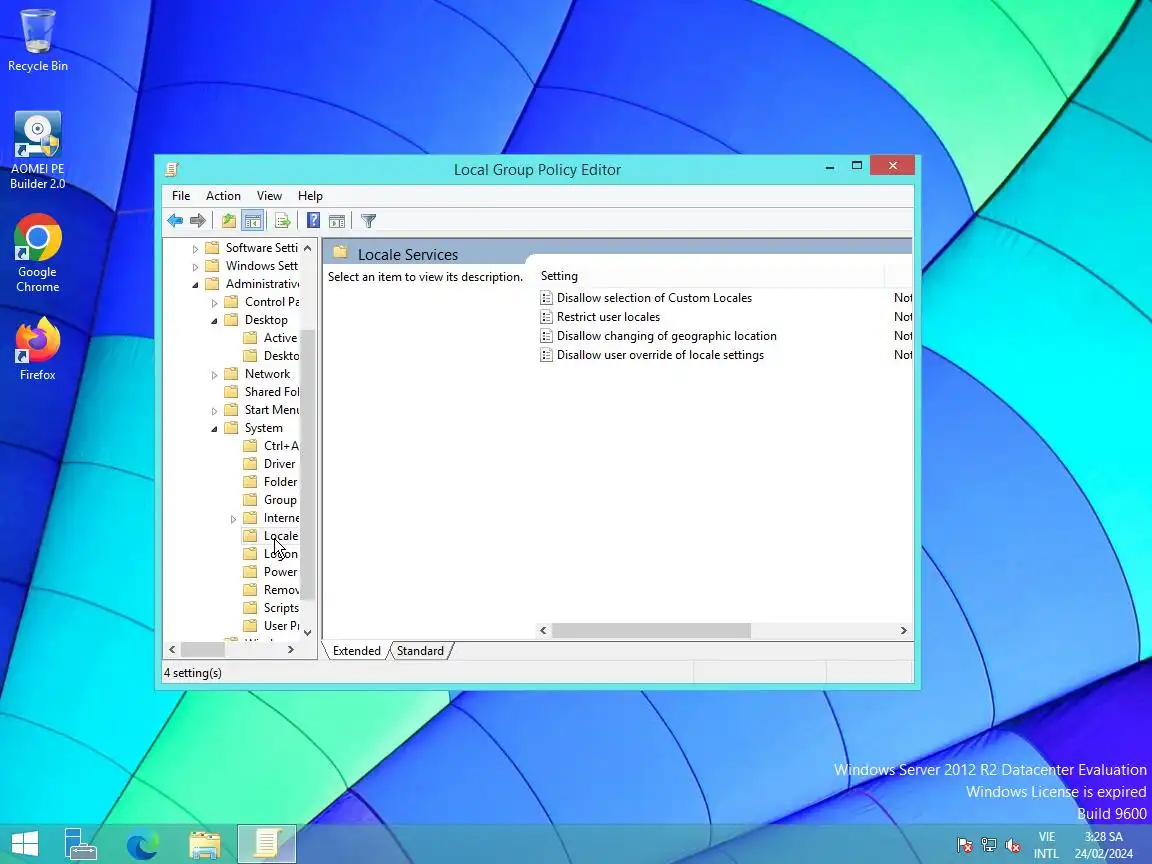Expand the Internet tree node under System
Screen dimensions: 1152x864
(x=234, y=519)
